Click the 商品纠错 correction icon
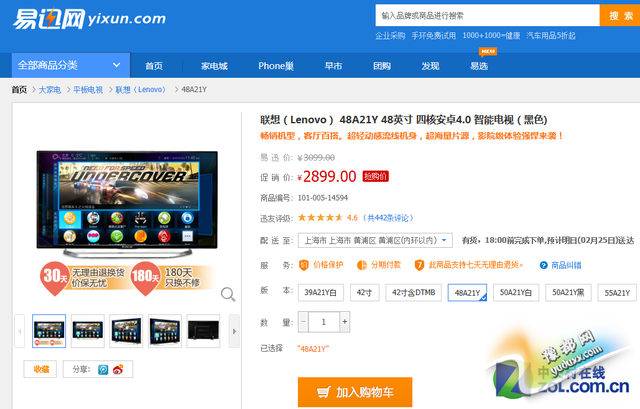The height and width of the screenshot is (409, 640). click(544, 265)
